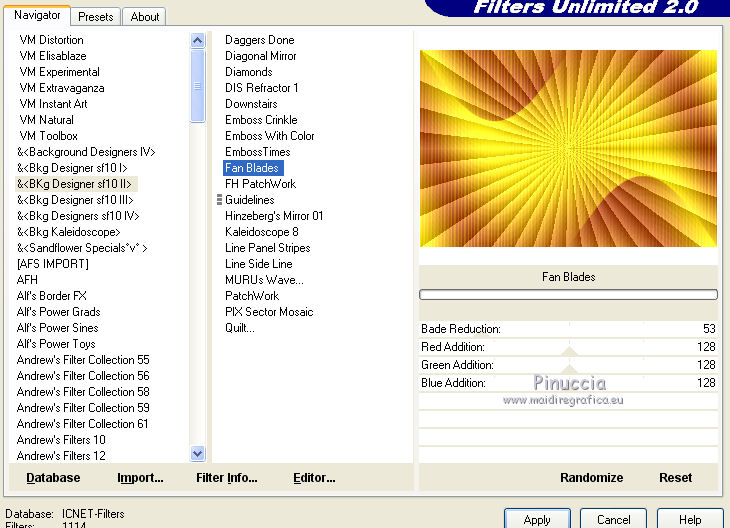The image size is (730, 528).
Task: Adjust the Bade Reduction slider
Action: (568, 329)
